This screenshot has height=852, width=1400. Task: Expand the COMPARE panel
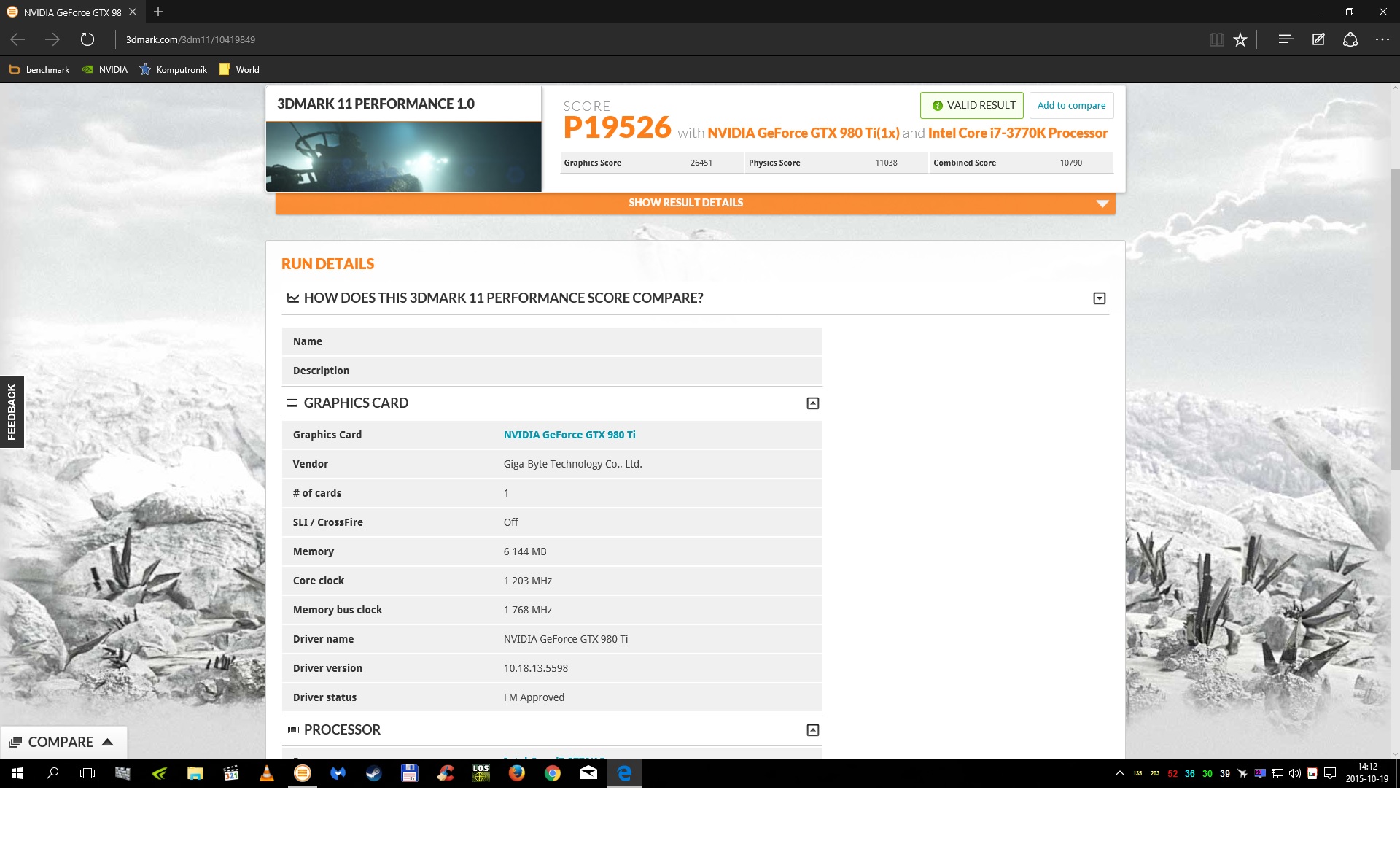coord(63,742)
